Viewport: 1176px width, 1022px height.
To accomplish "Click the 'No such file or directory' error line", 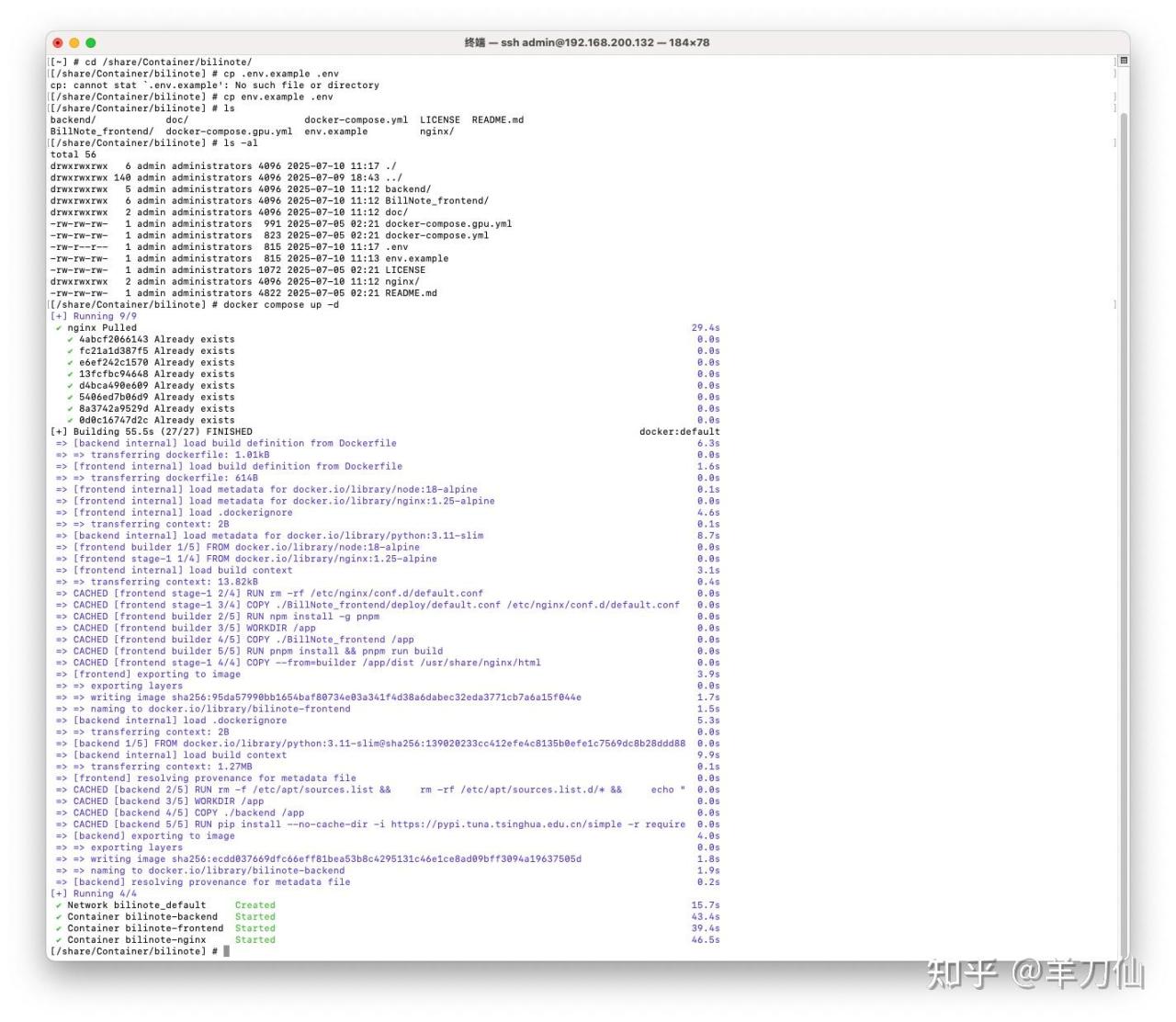I will (214, 85).
